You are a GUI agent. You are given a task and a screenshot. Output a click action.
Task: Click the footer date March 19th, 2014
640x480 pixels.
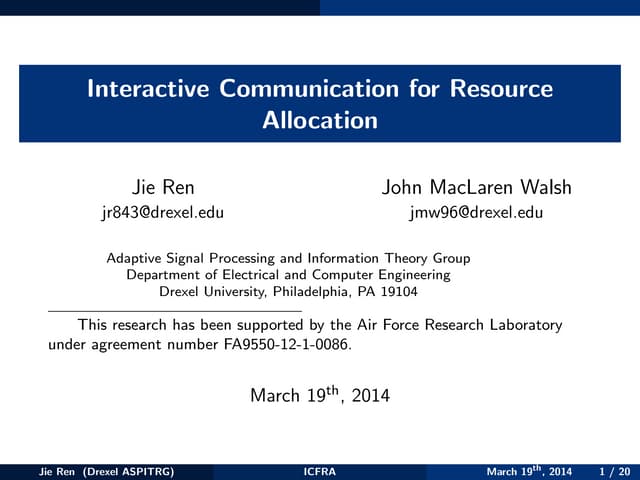pyautogui.click(x=529, y=472)
